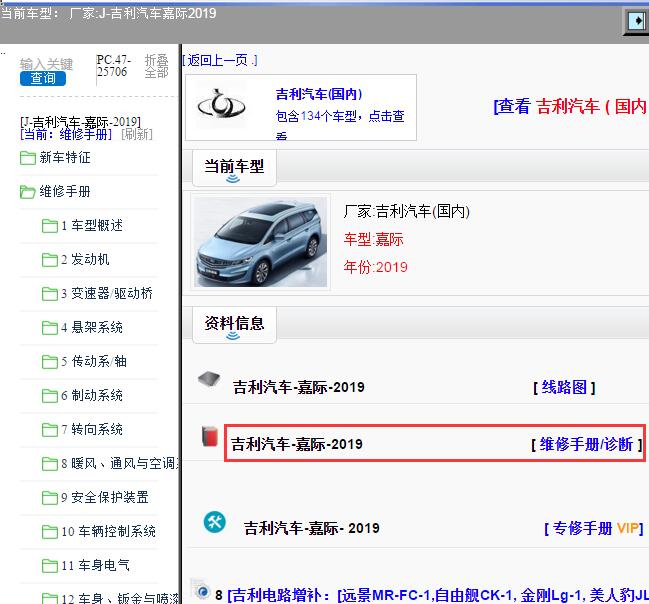Select 10 车辆控制系统 tree entry
649x604 pixels.
[108, 531]
